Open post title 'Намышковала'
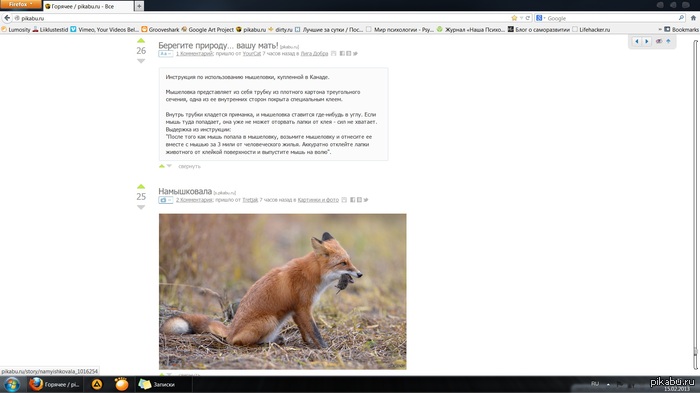The image size is (700, 393). (185, 191)
